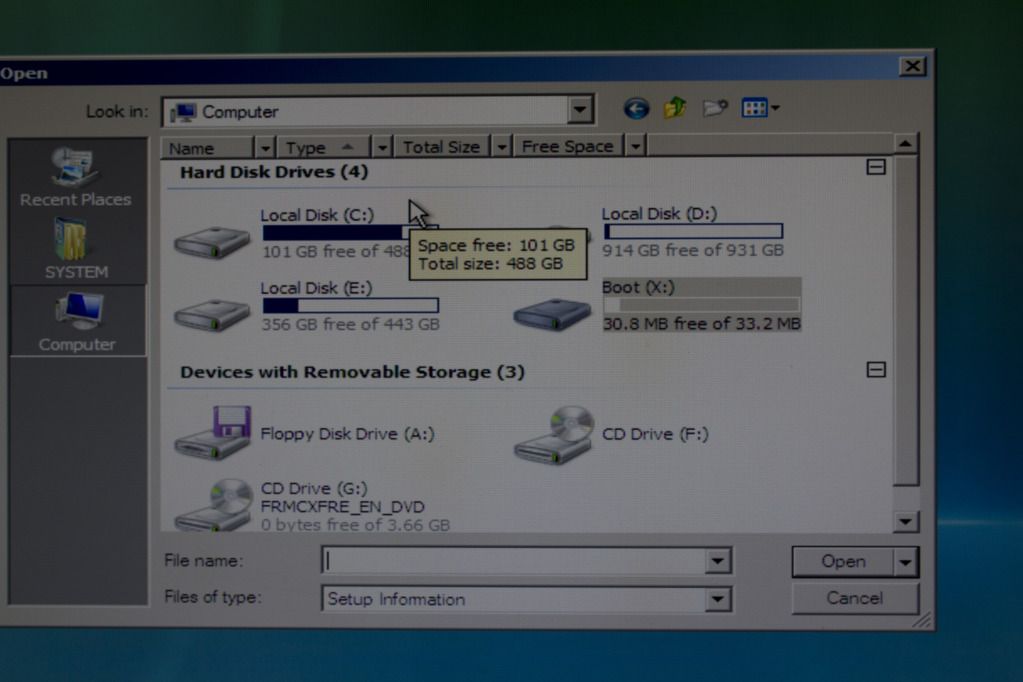This screenshot has height=682, width=1023.
Task: Click the Back navigation arrow icon
Action: [x=636, y=109]
